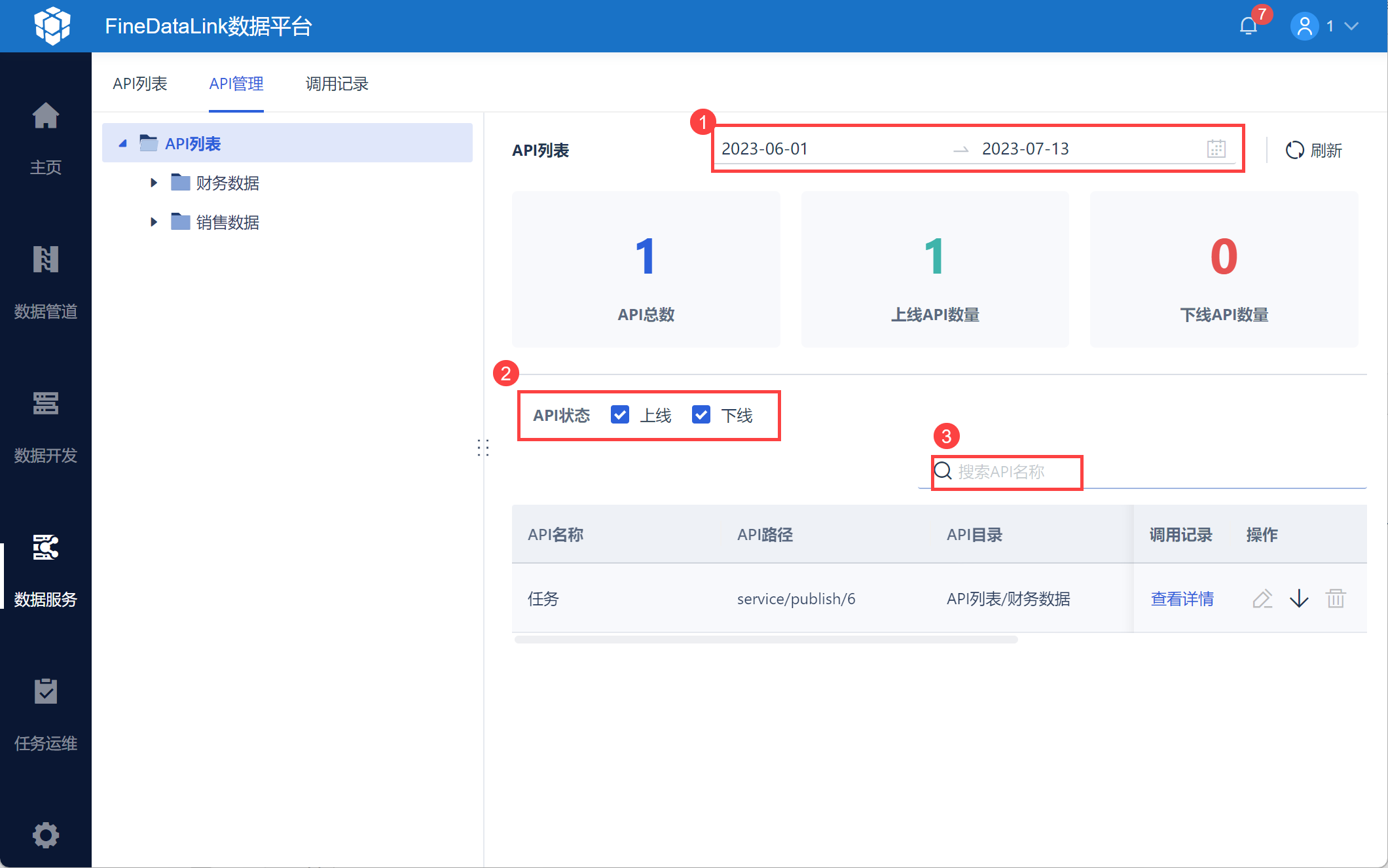
Task: Click the service/publish/6 path cell
Action: tap(796, 598)
